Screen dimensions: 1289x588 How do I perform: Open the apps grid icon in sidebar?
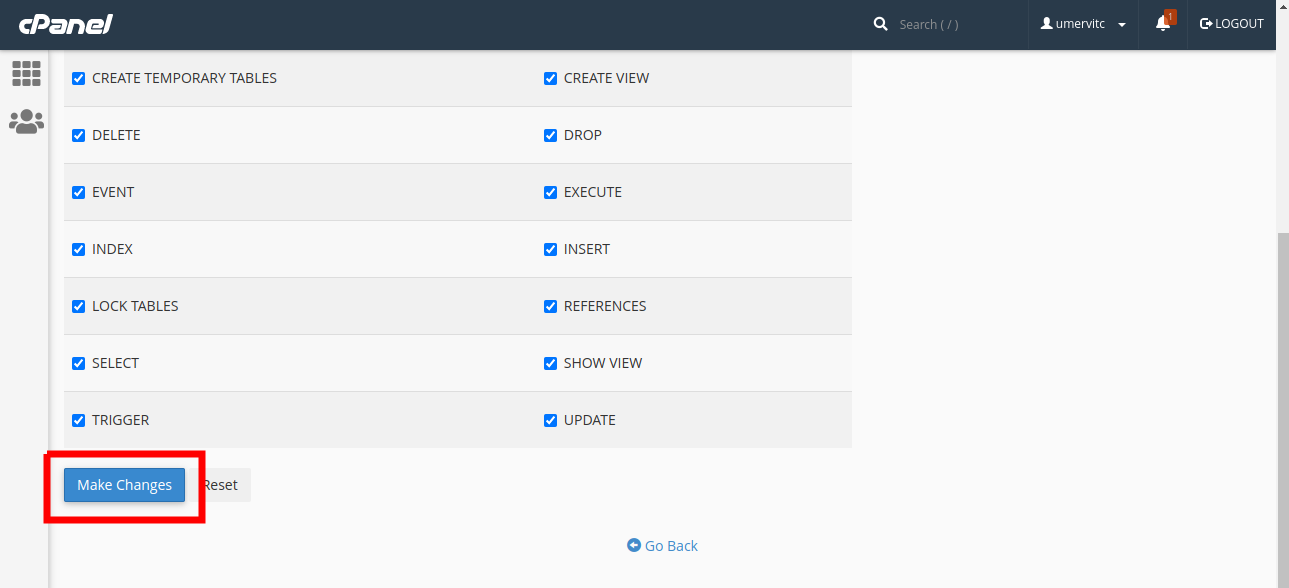(x=26, y=73)
